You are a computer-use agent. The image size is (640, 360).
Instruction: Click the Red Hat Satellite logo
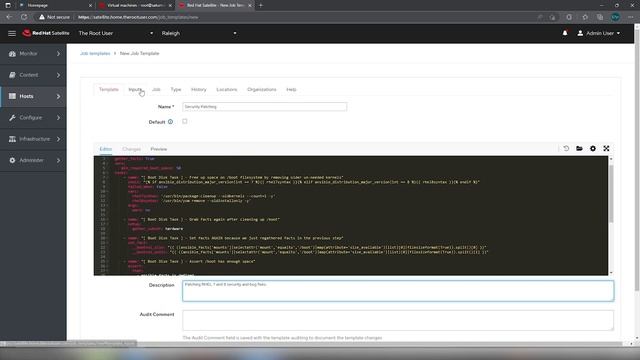46,33
